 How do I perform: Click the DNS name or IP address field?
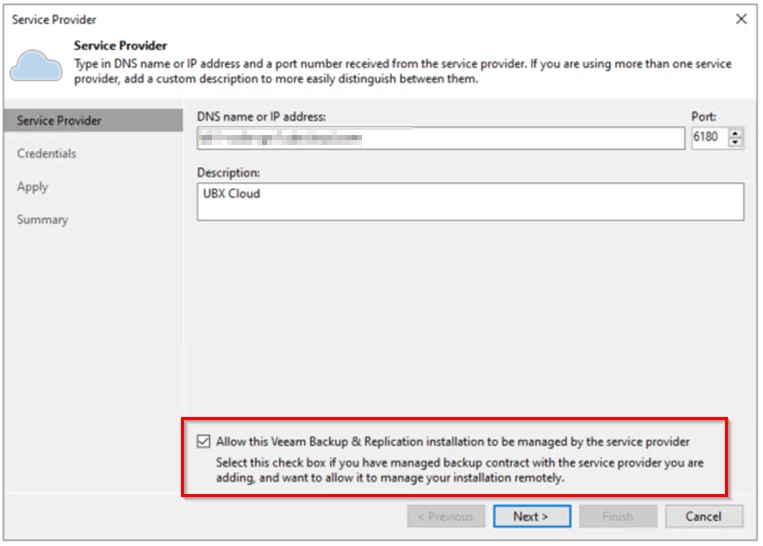pyautogui.click(x=440, y=138)
